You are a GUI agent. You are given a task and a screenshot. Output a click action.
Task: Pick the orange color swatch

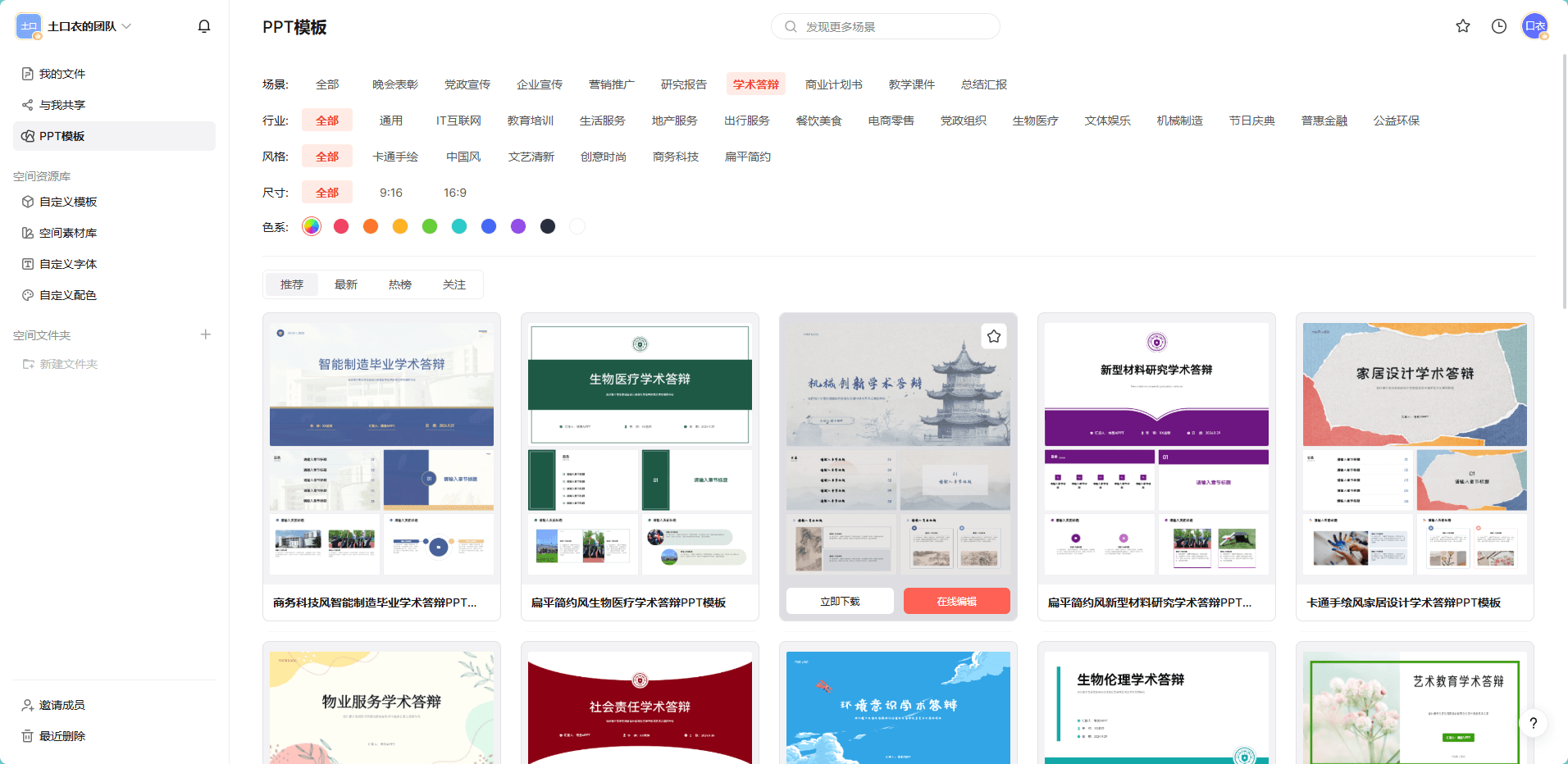tap(371, 226)
